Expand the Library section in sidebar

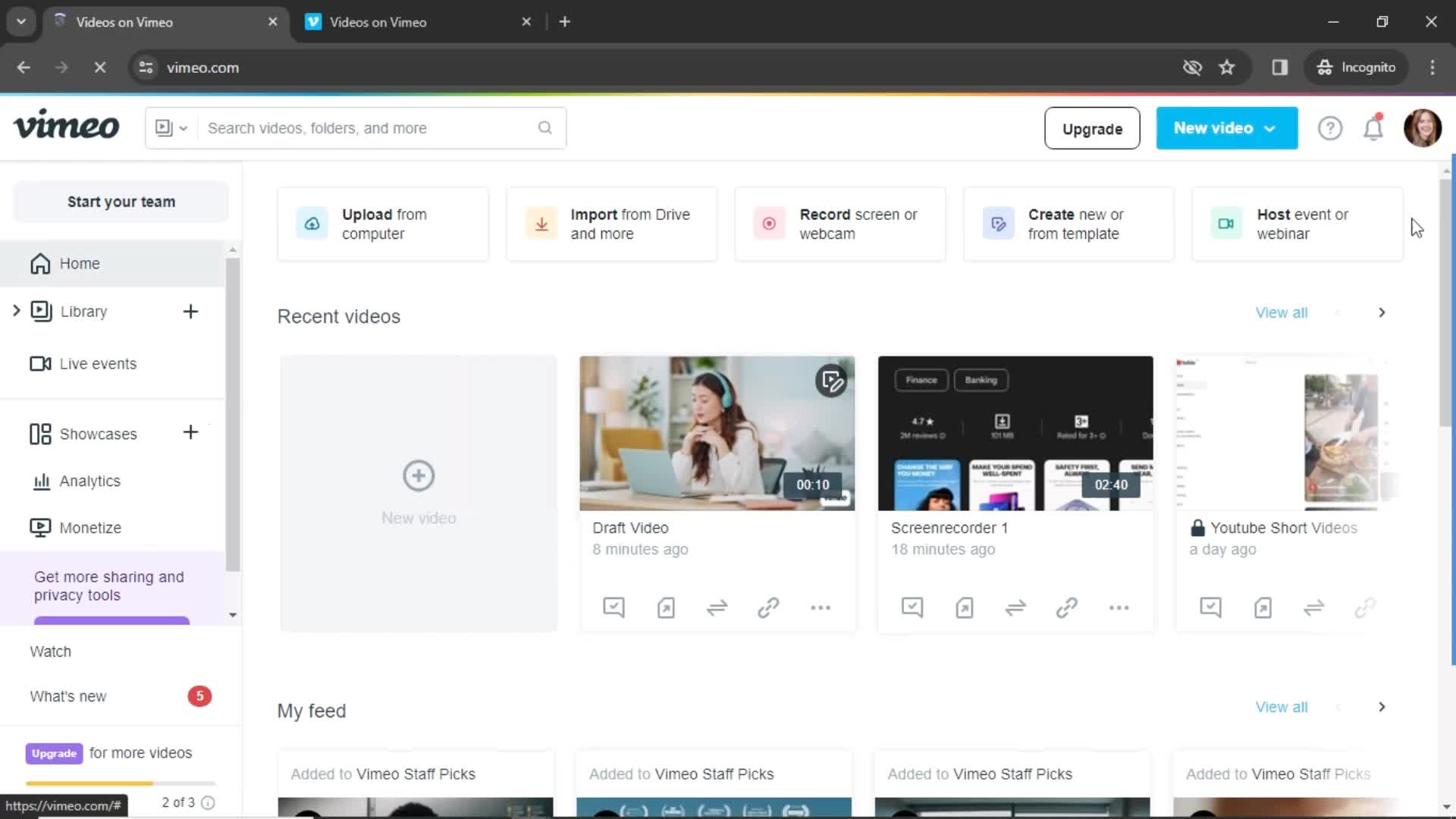tap(16, 310)
